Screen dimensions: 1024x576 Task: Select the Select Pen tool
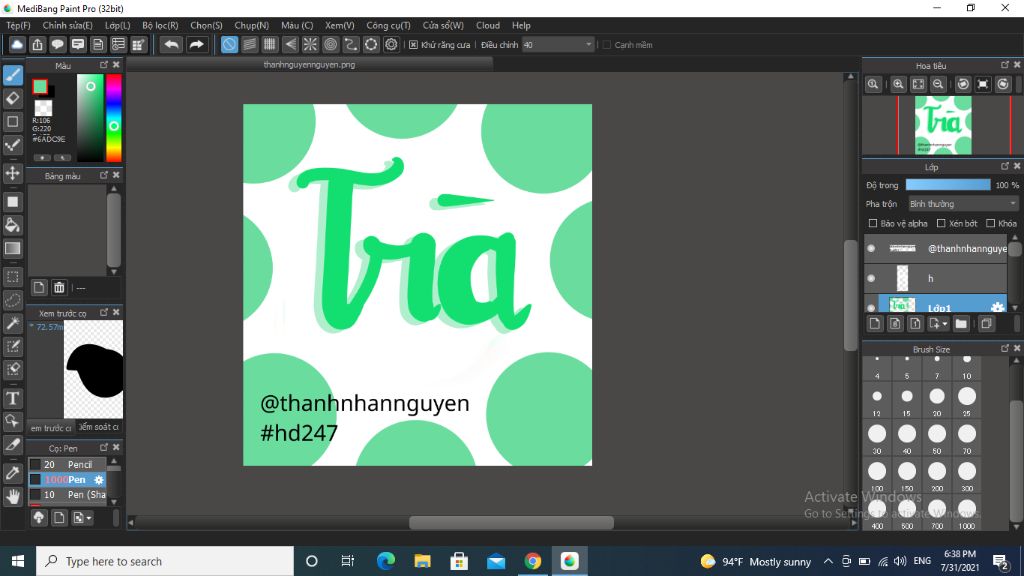(12, 346)
